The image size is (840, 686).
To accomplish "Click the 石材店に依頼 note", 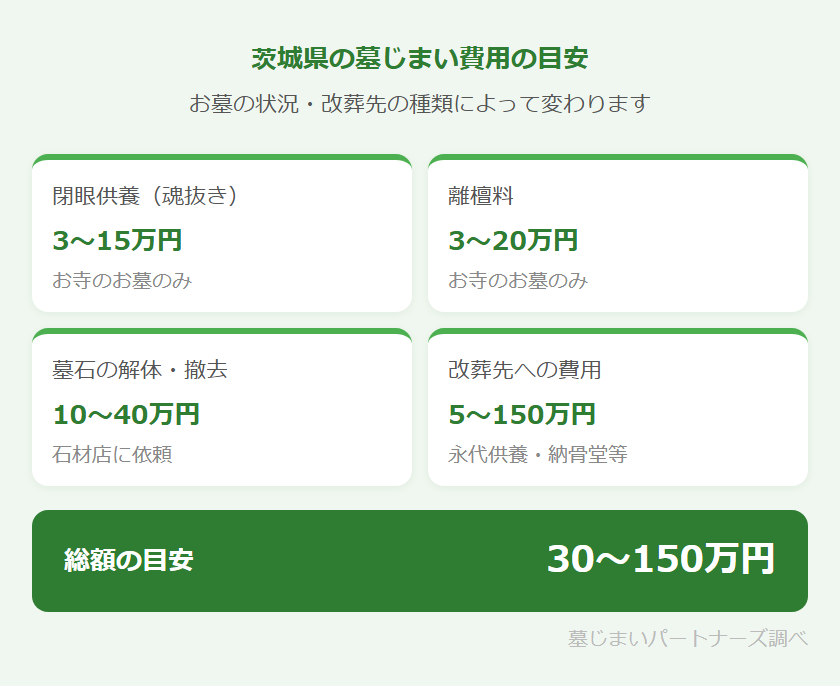I will pos(112,455).
